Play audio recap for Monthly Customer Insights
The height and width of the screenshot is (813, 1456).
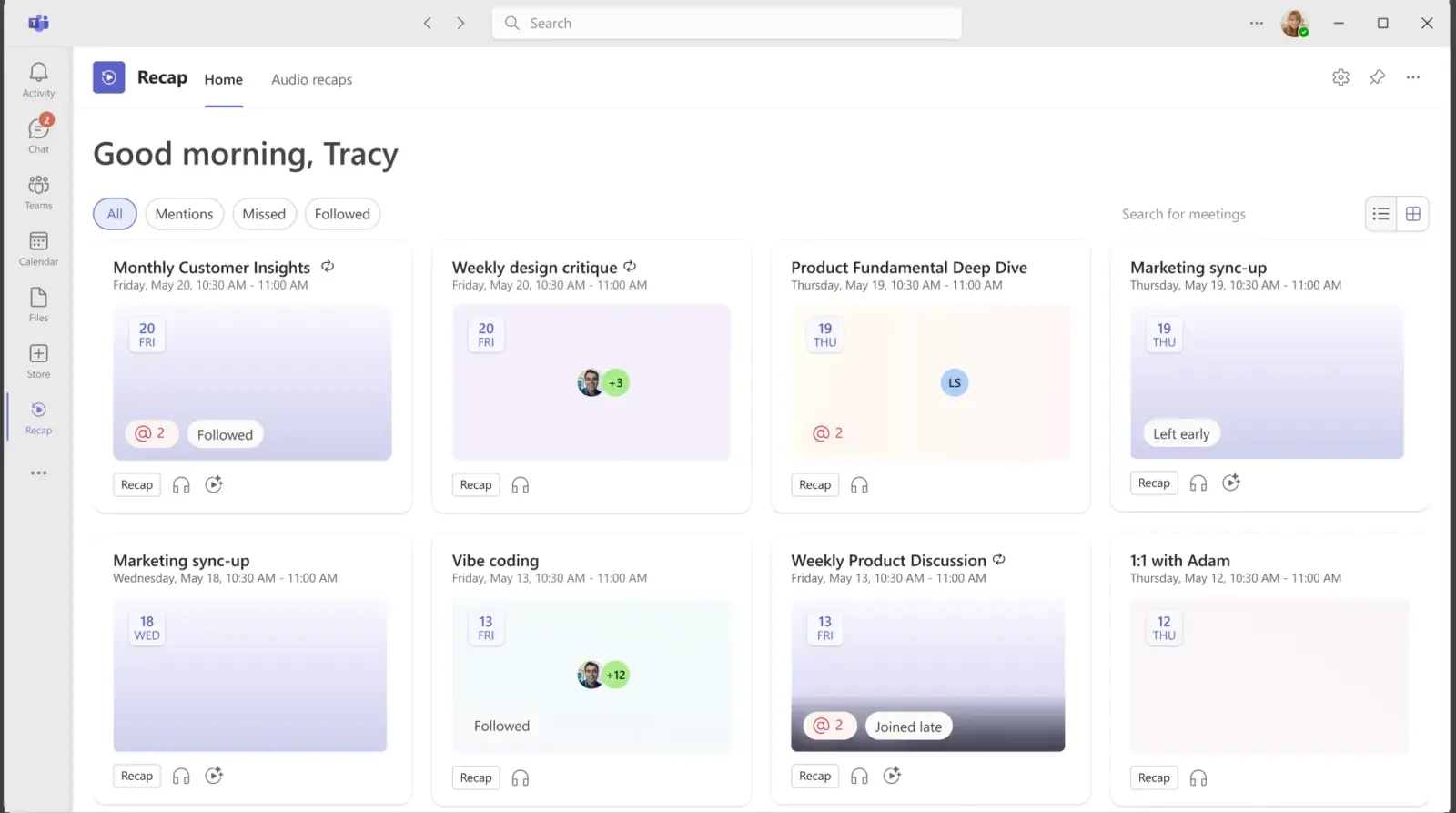click(x=181, y=485)
